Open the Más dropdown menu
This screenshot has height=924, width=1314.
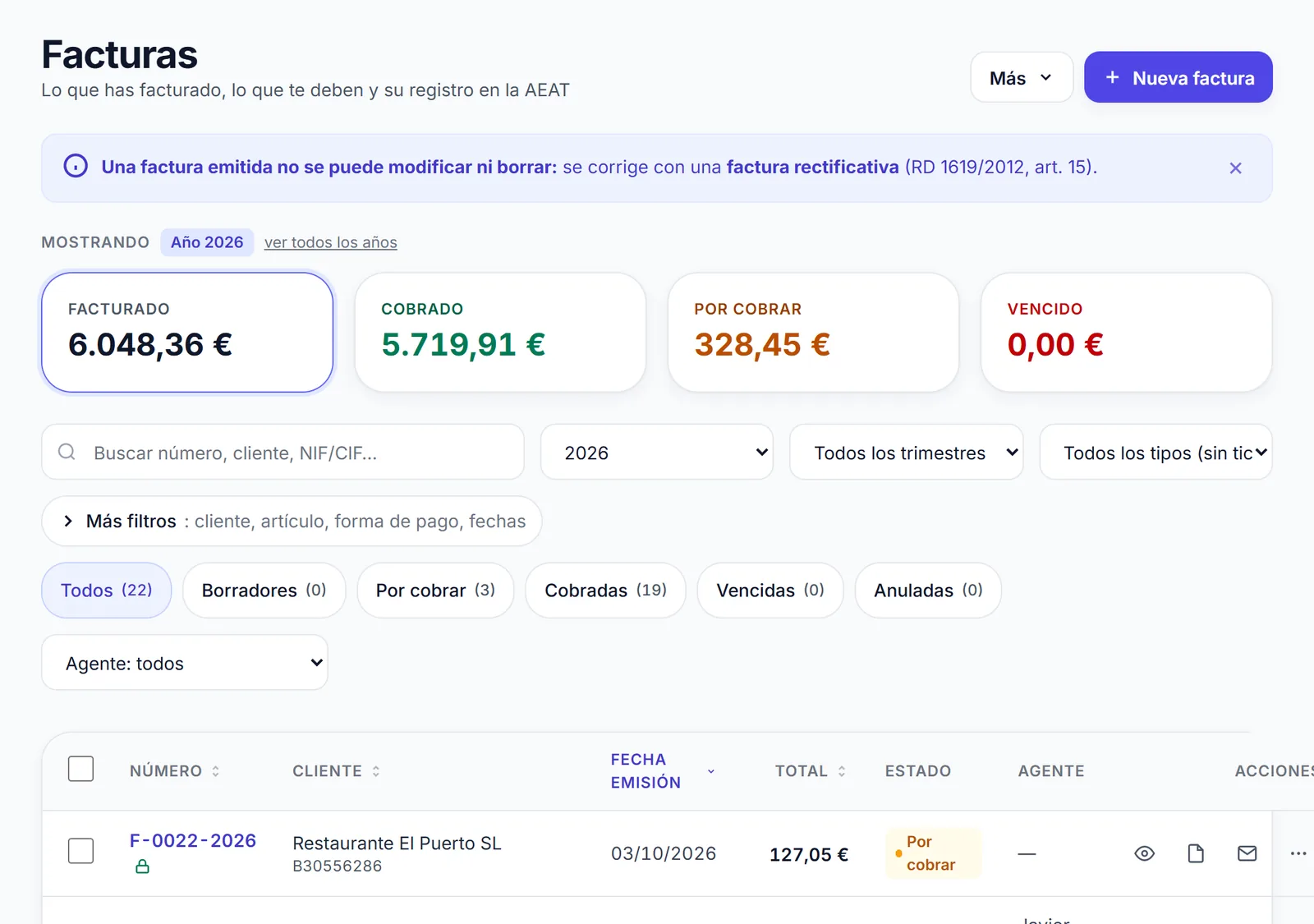click(1022, 77)
